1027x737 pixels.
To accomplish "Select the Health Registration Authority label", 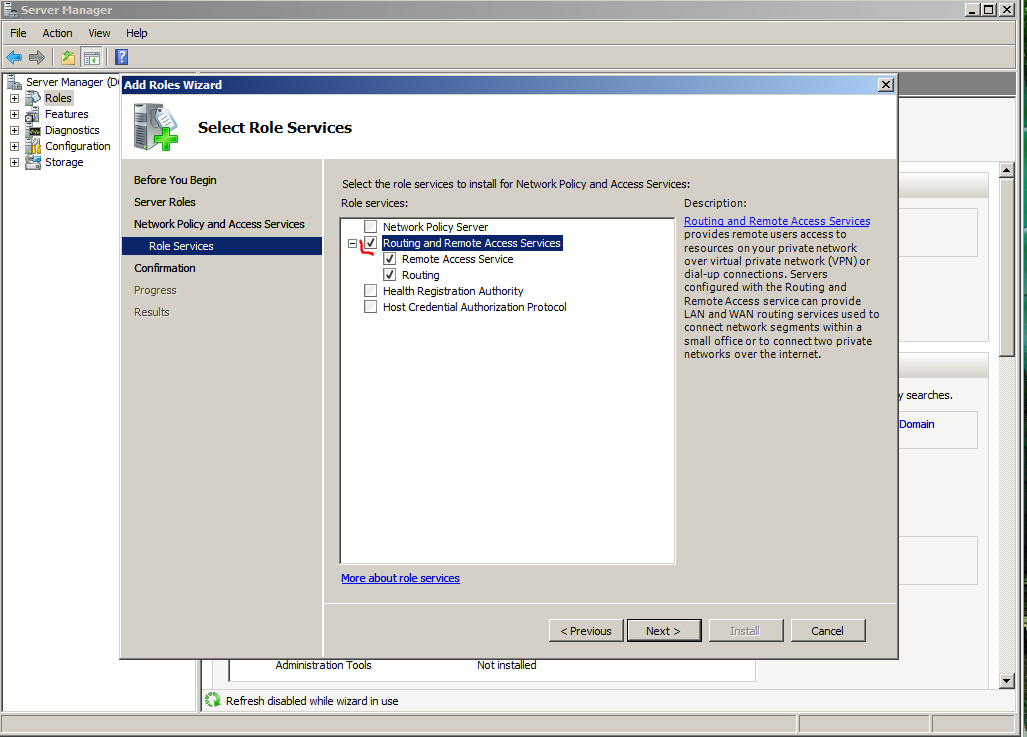I will pyautogui.click(x=453, y=291).
